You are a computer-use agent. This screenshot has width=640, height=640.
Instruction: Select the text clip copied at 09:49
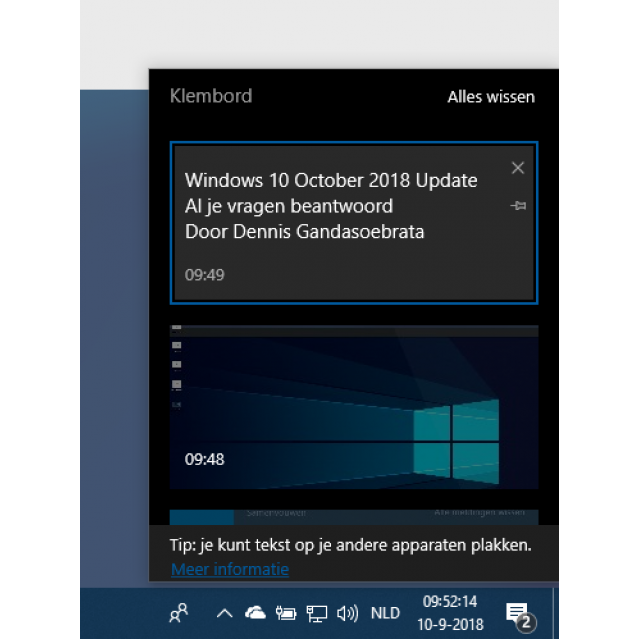[x=354, y=223]
